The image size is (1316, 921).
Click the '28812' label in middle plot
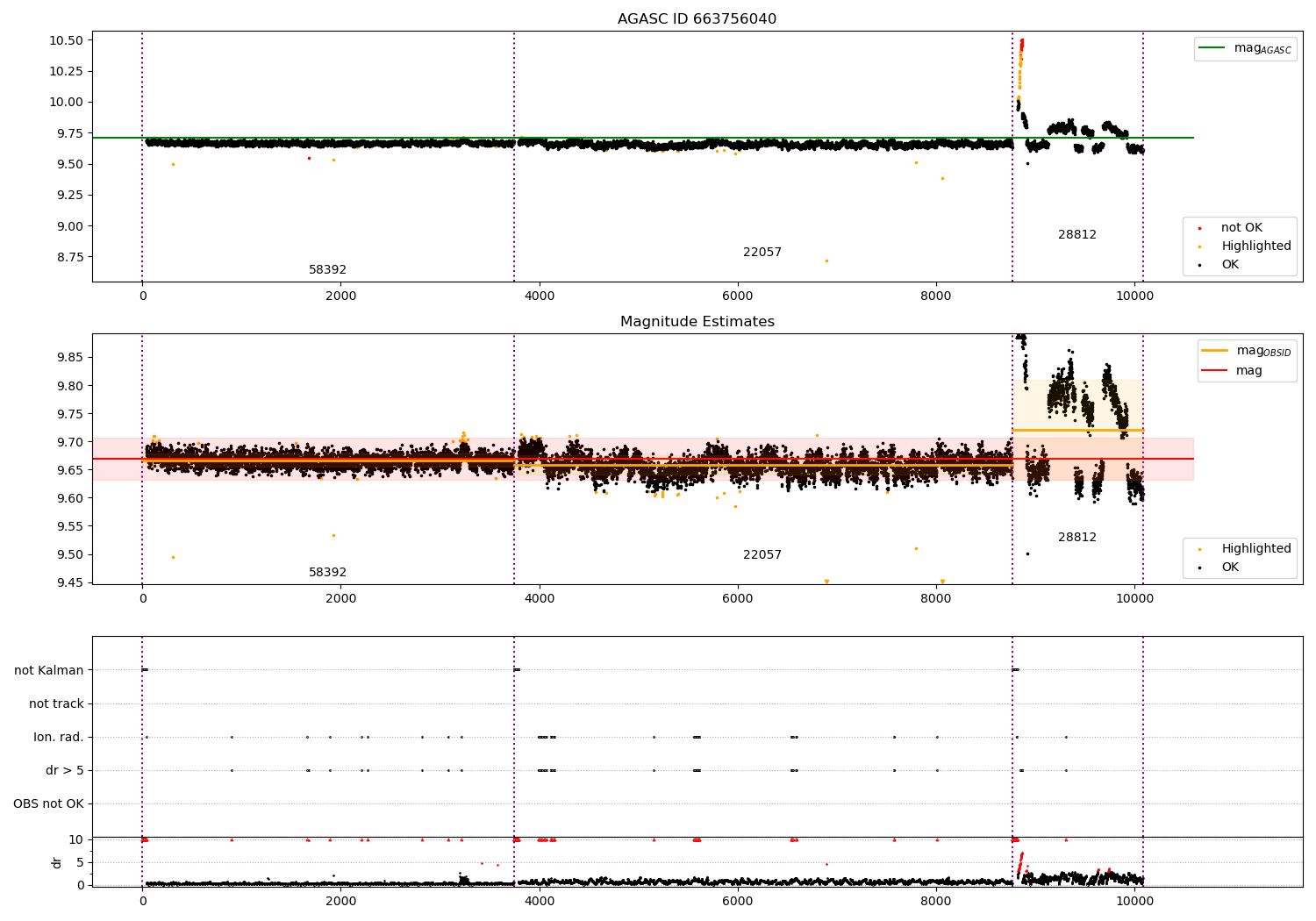[x=1077, y=538]
